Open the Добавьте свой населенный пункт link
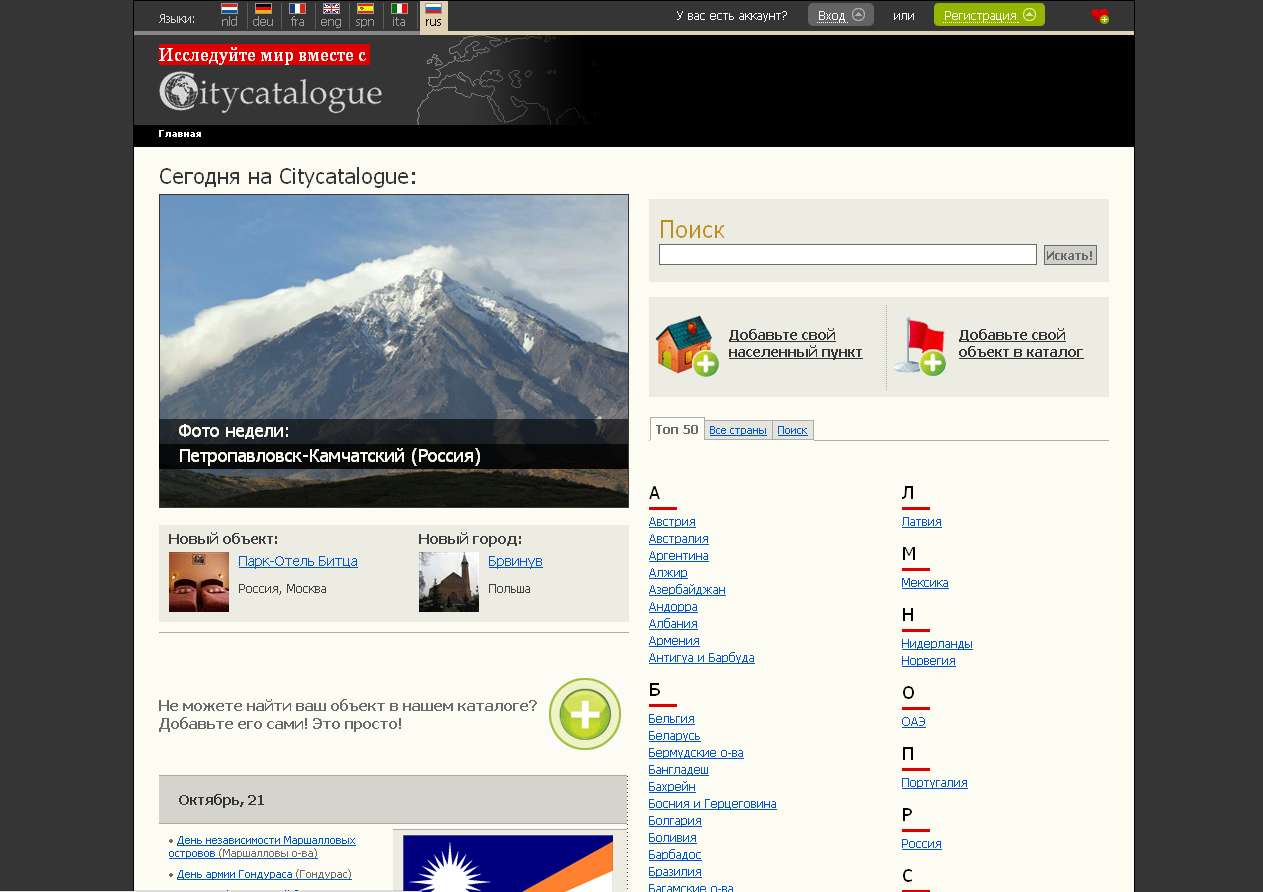1263x892 pixels. click(x=795, y=343)
